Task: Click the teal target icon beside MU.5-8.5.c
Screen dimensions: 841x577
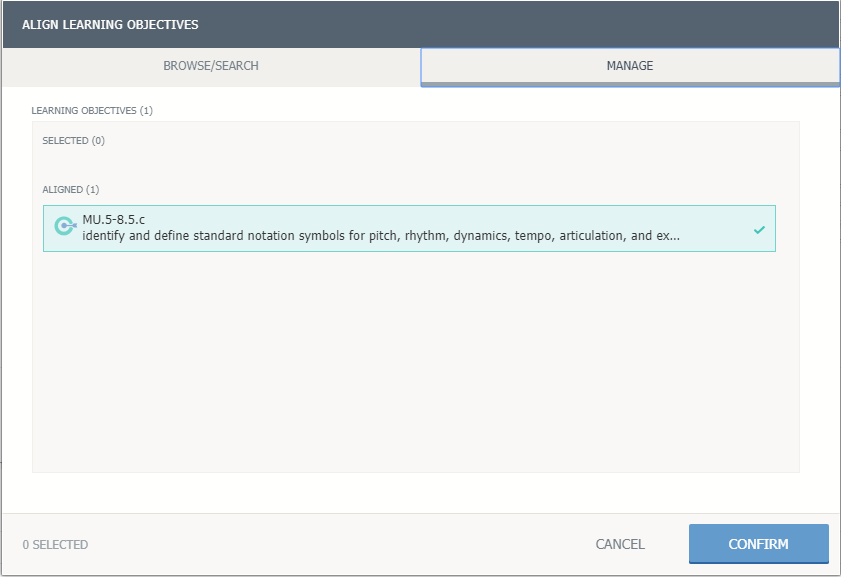Action: [64, 227]
